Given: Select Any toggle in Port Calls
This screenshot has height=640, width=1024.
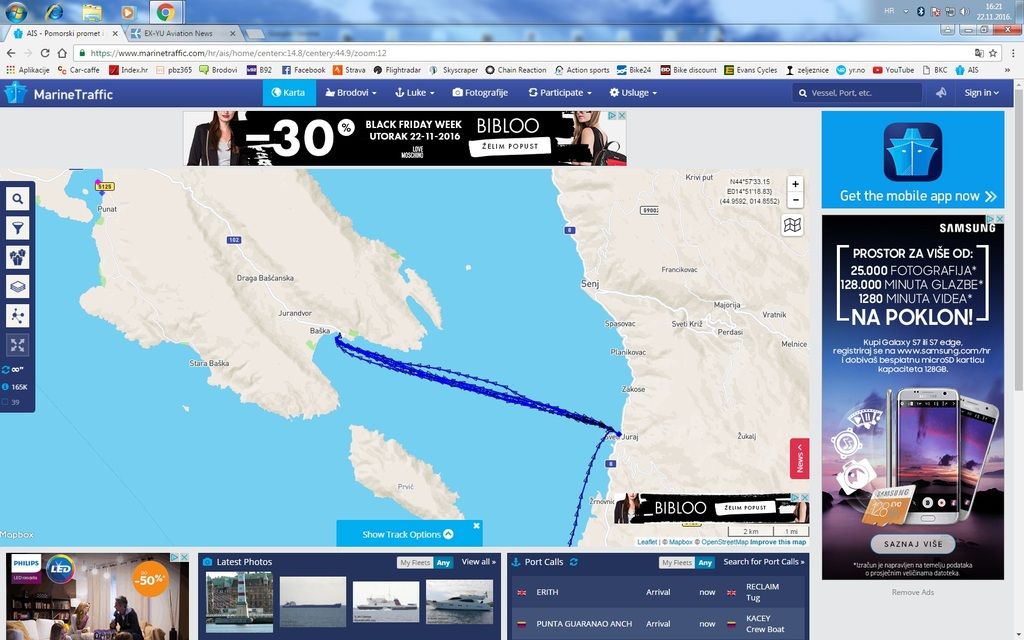Looking at the screenshot, I should [x=705, y=562].
